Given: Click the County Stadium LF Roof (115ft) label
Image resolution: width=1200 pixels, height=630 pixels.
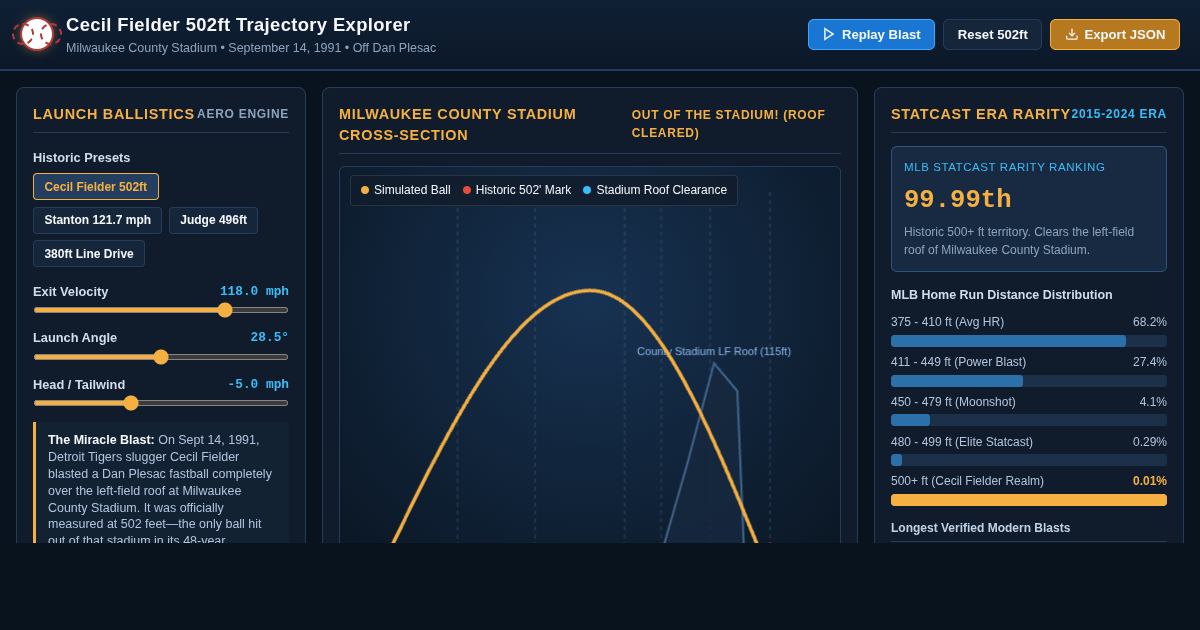Looking at the screenshot, I should click(x=714, y=351).
